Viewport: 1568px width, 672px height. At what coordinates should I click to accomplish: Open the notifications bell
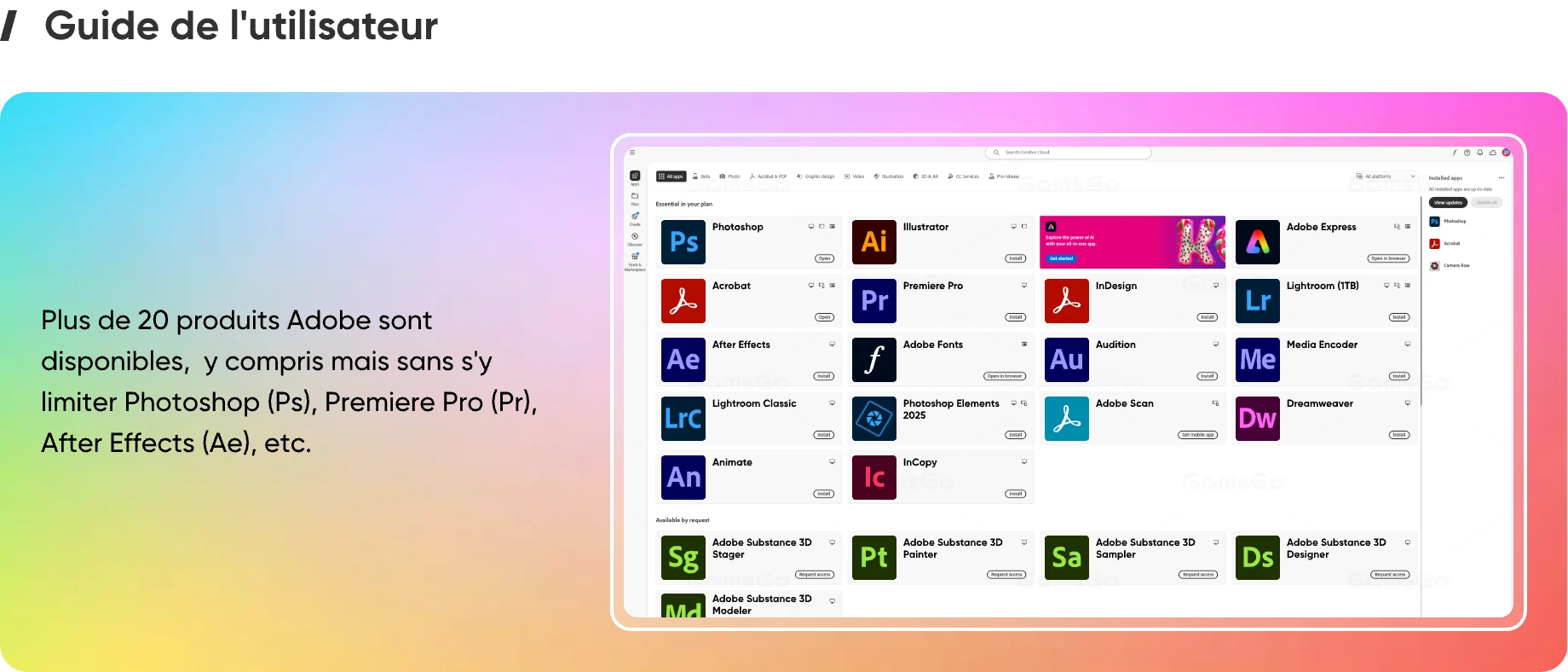click(x=1480, y=153)
